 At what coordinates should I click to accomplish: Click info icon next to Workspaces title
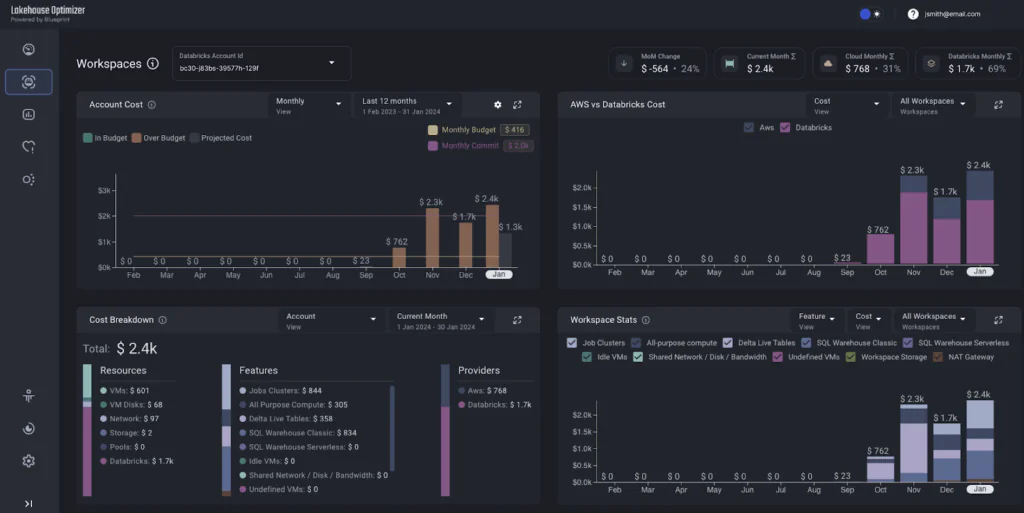tap(153, 64)
